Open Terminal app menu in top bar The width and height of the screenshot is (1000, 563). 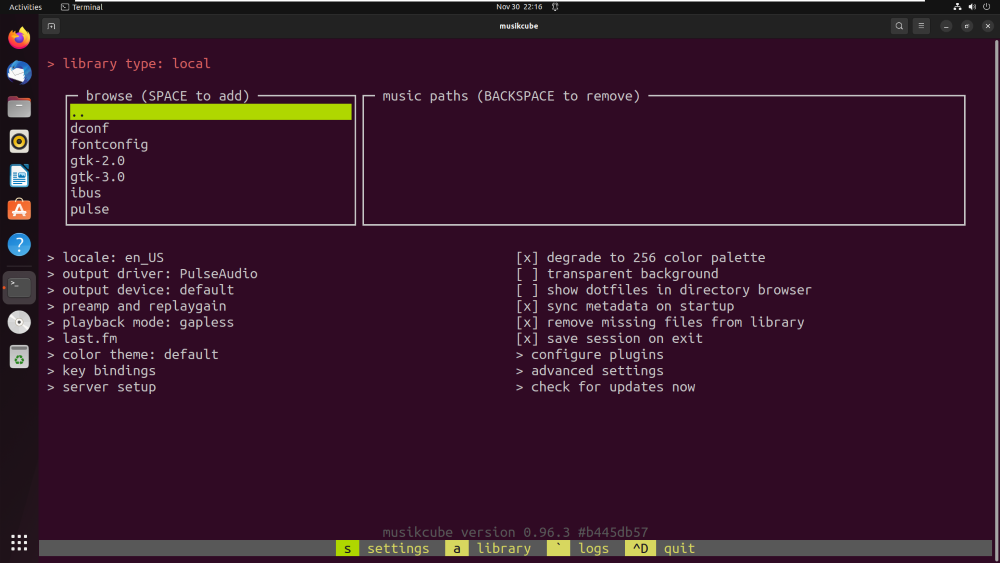82,7
